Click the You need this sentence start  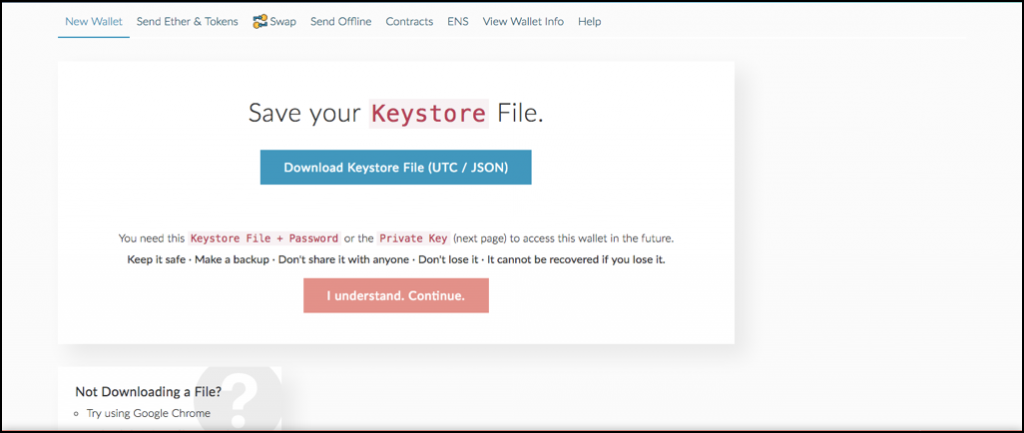152,239
